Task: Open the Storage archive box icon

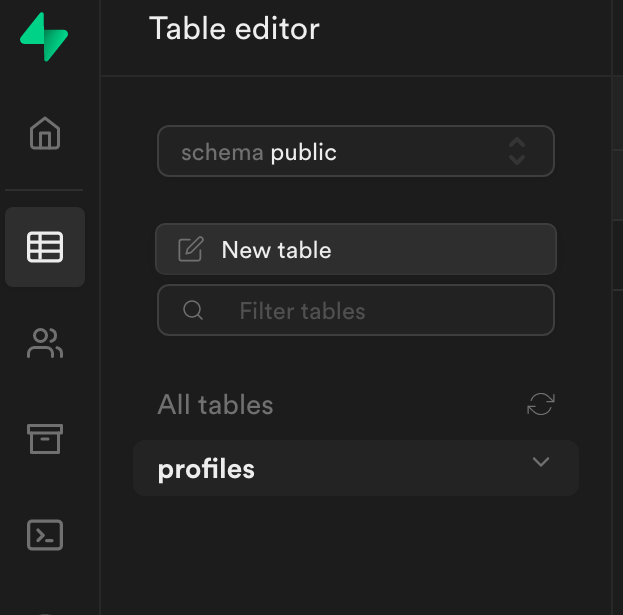Action: (x=45, y=439)
